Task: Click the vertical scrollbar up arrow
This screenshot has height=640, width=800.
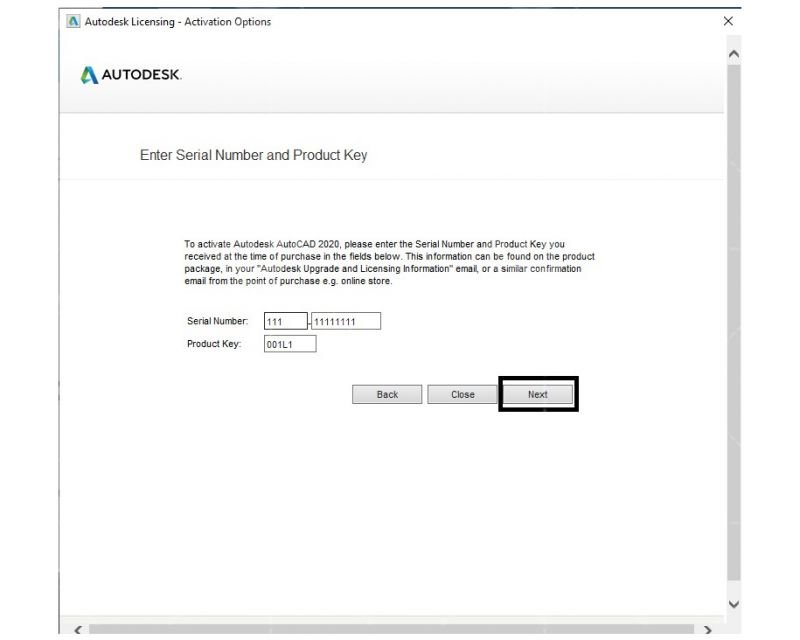Action: pos(734,54)
